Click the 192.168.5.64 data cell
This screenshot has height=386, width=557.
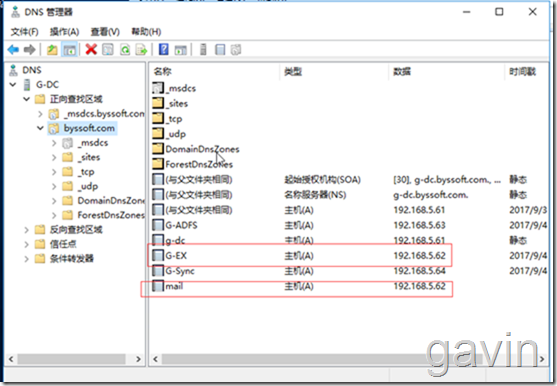click(x=419, y=271)
